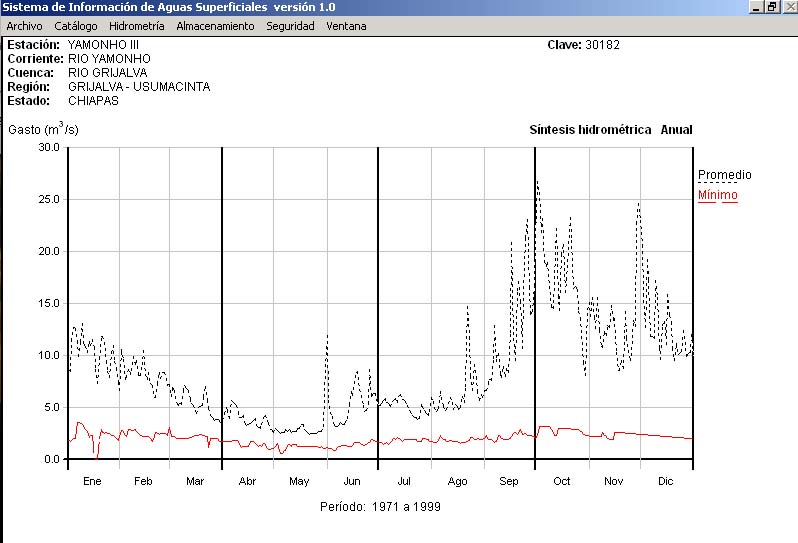Click the Gasto (m3/s) axis title

coord(43,129)
